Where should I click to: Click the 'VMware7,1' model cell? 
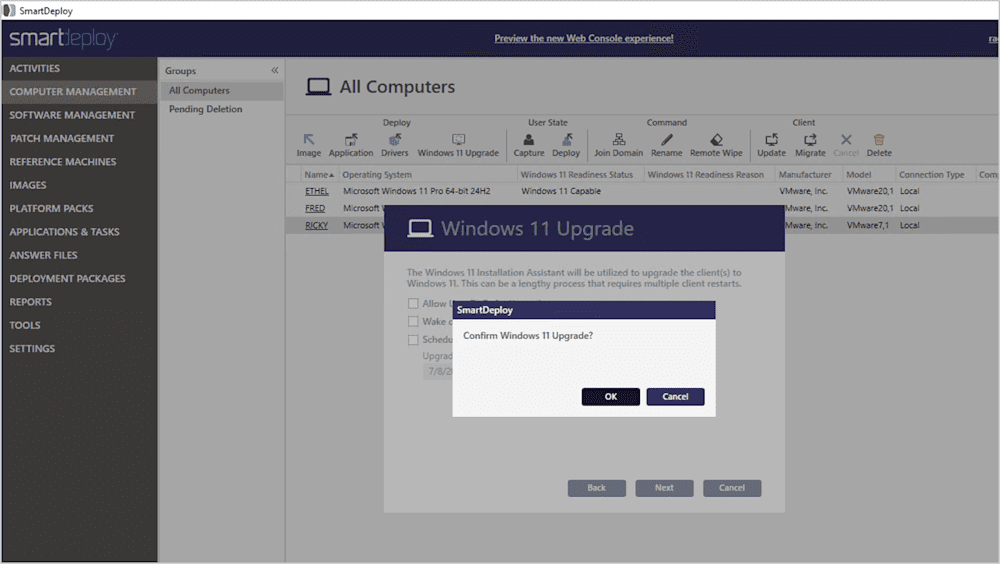(x=868, y=226)
